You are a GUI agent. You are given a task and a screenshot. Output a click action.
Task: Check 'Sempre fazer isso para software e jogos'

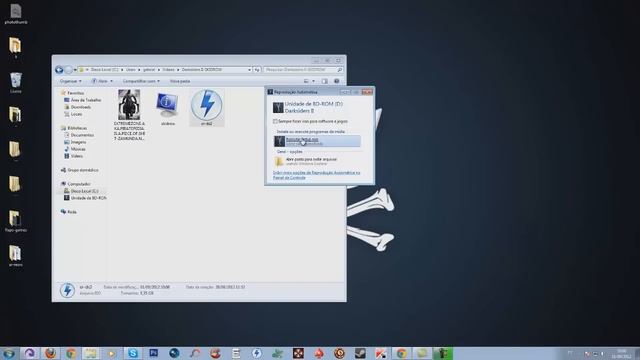pos(275,121)
